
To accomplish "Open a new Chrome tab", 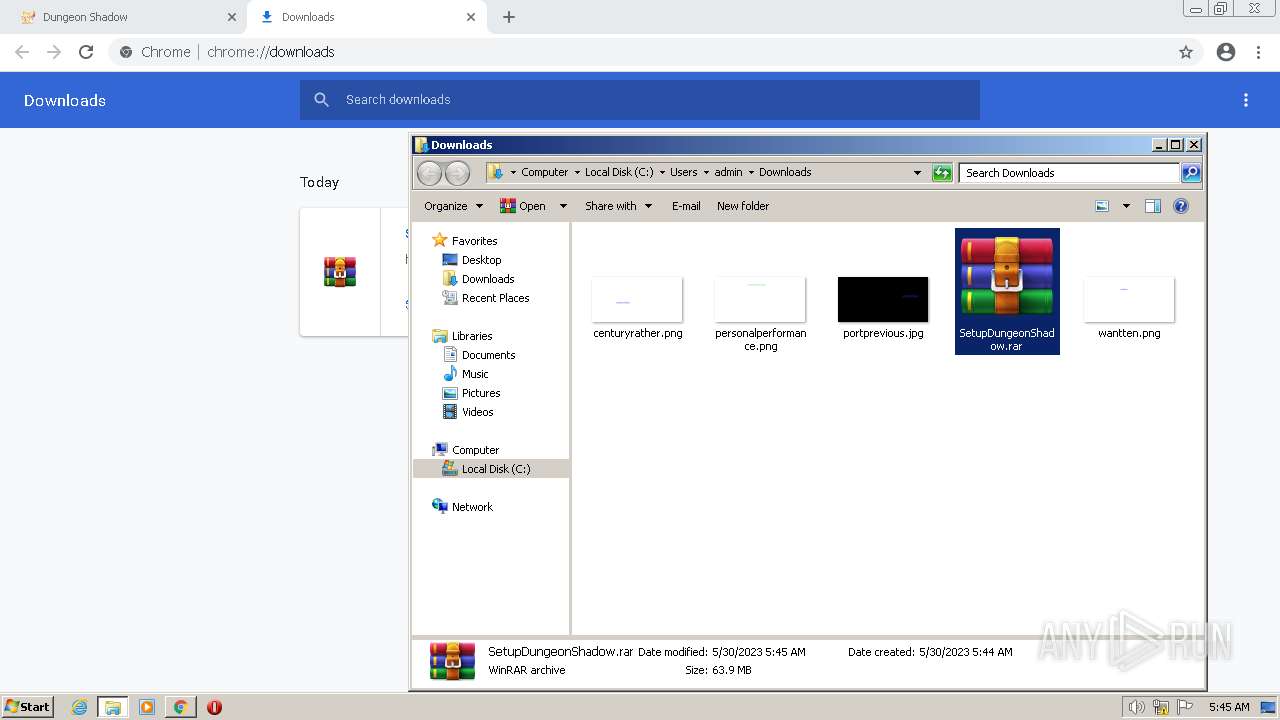I will pyautogui.click(x=509, y=17).
